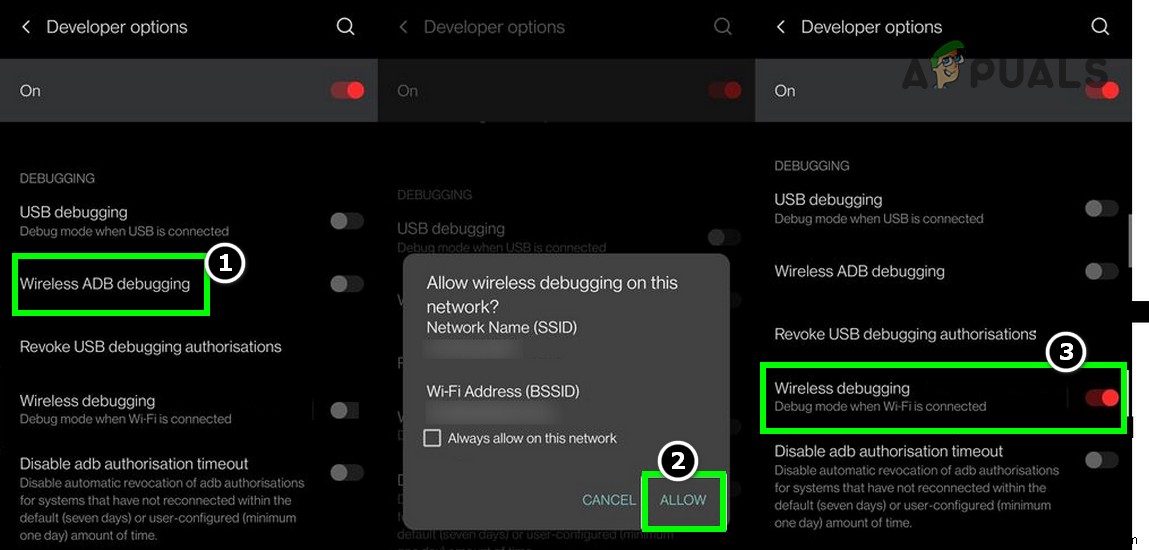Tap ALLOW in the wireless debugging dialog
This screenshot has height=550, width=1149.
point(683,500)
